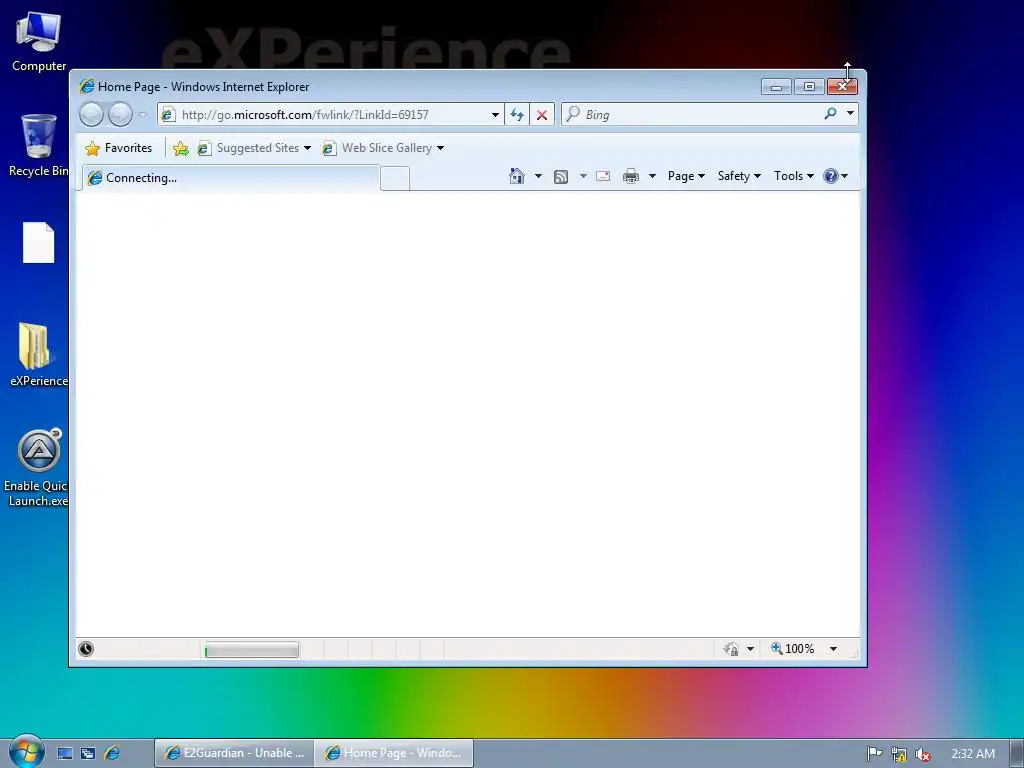Click the 100% zoom level button
The height and width of the screenshot is (768, 1024).
pyautogui.click(x=793, y=649)
